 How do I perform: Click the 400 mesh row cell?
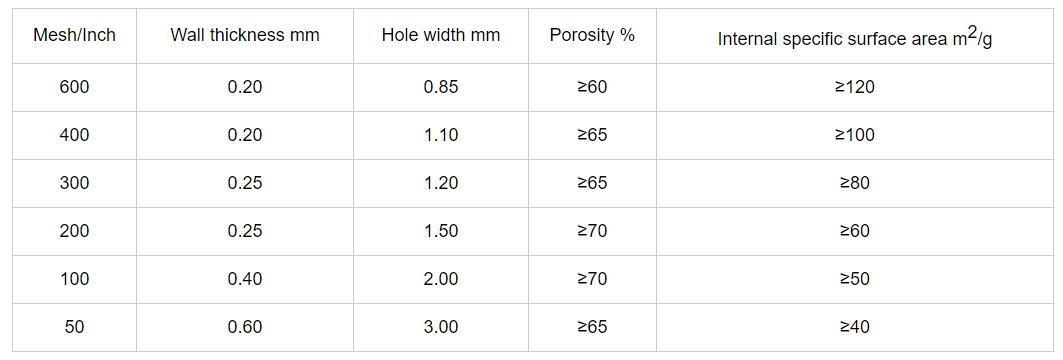point(75,136)
